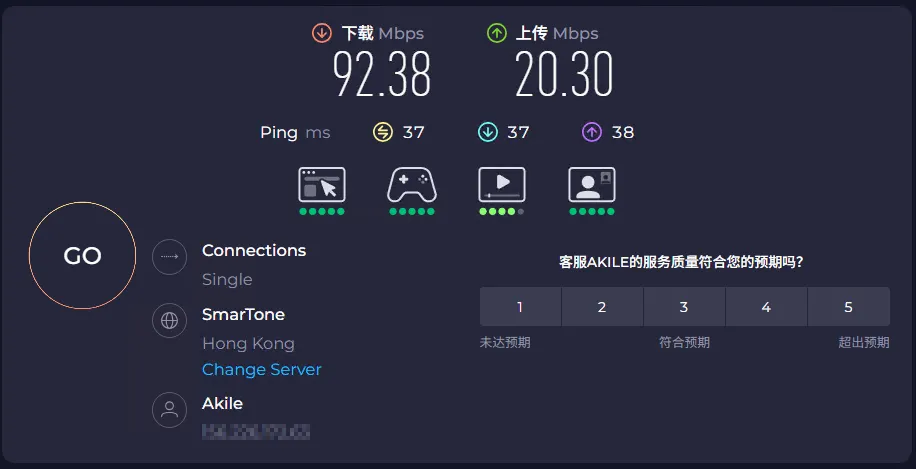Click the SmarTone globe server icon

[170, 321]
